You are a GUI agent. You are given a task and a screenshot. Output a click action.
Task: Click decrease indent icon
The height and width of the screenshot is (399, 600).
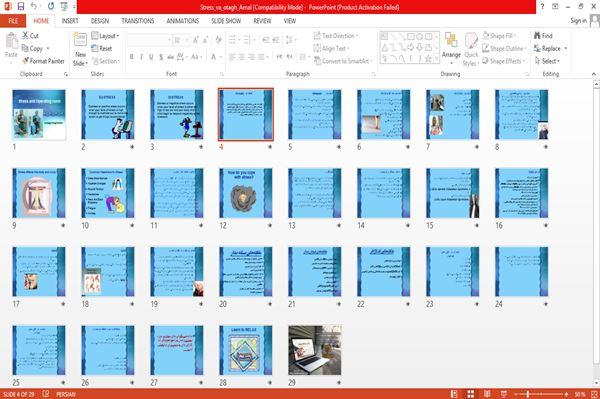point(266,40)
